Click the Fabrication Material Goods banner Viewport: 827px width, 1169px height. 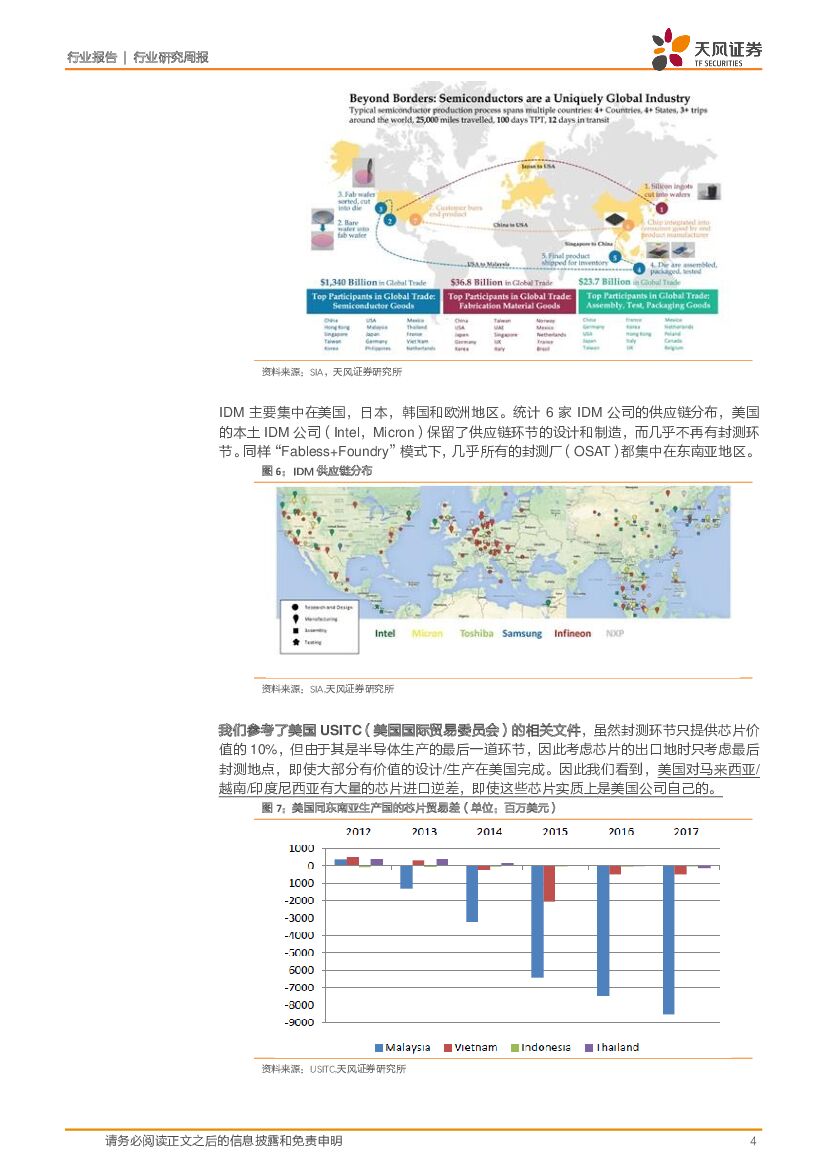pos(509,301)
